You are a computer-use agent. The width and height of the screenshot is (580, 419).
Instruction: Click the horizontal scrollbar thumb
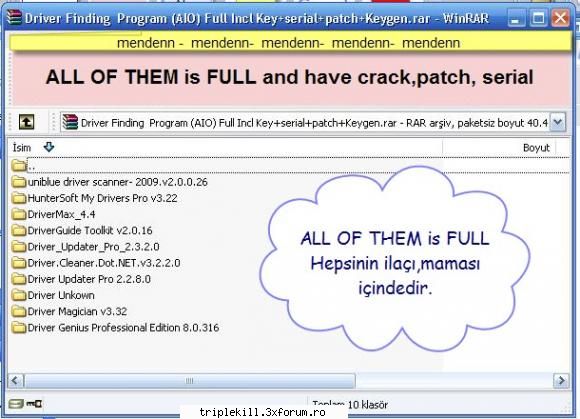[x=190, y=381]
